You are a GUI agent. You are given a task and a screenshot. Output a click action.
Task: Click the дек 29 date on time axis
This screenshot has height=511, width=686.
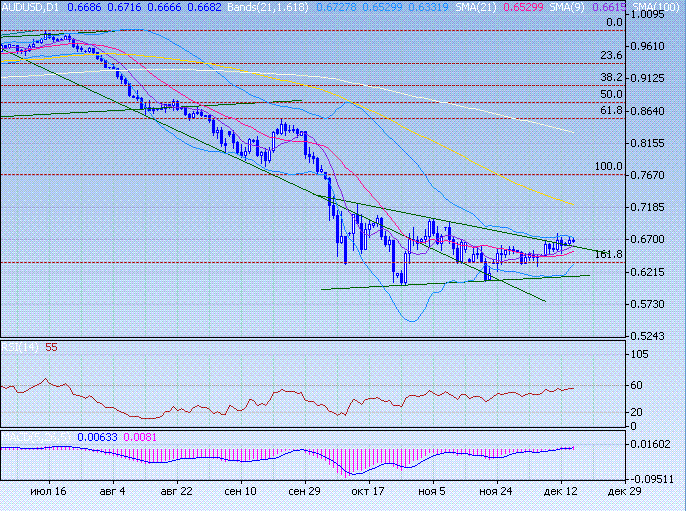click(x=618, y=492)
